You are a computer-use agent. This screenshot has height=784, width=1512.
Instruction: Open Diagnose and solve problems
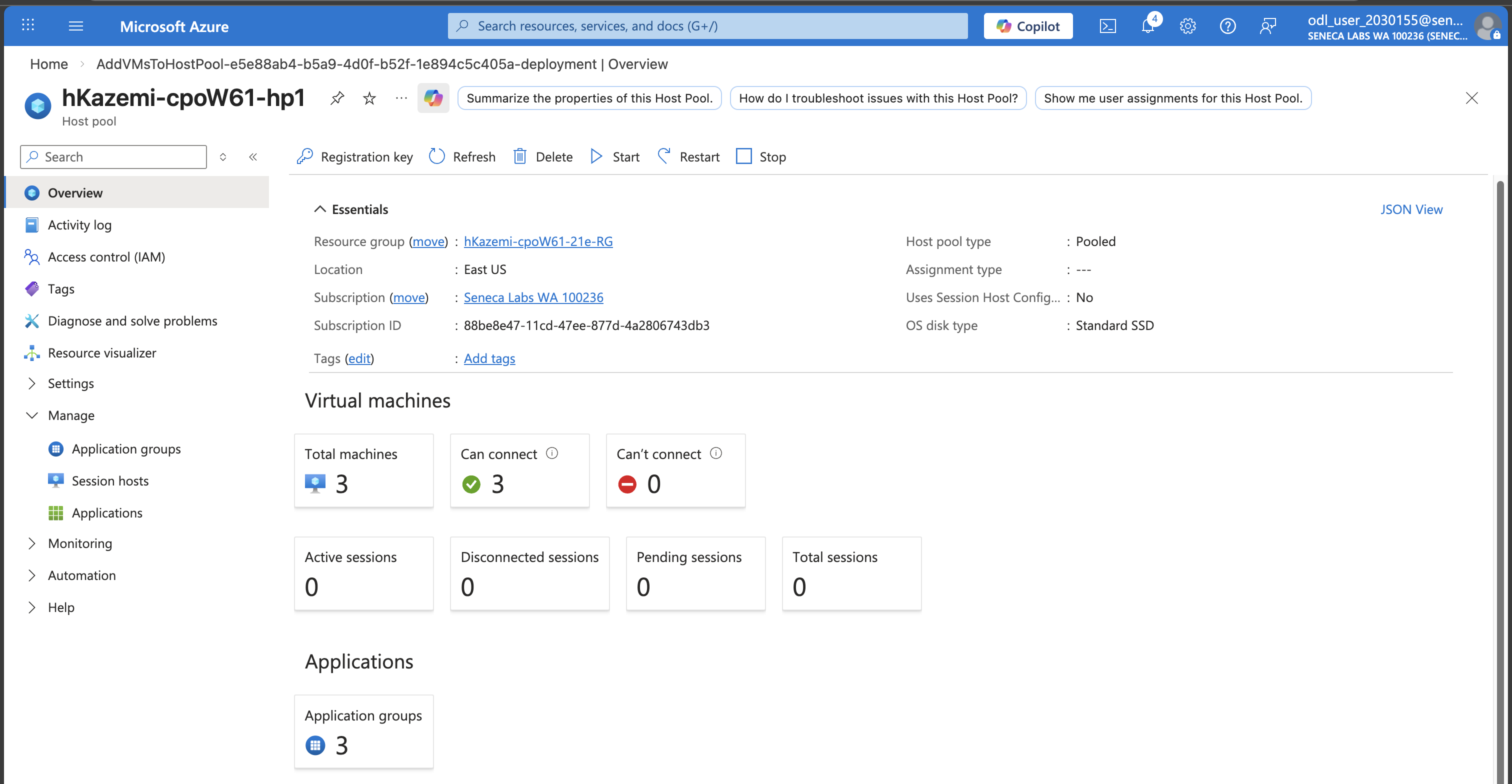(x=137, y=321)
